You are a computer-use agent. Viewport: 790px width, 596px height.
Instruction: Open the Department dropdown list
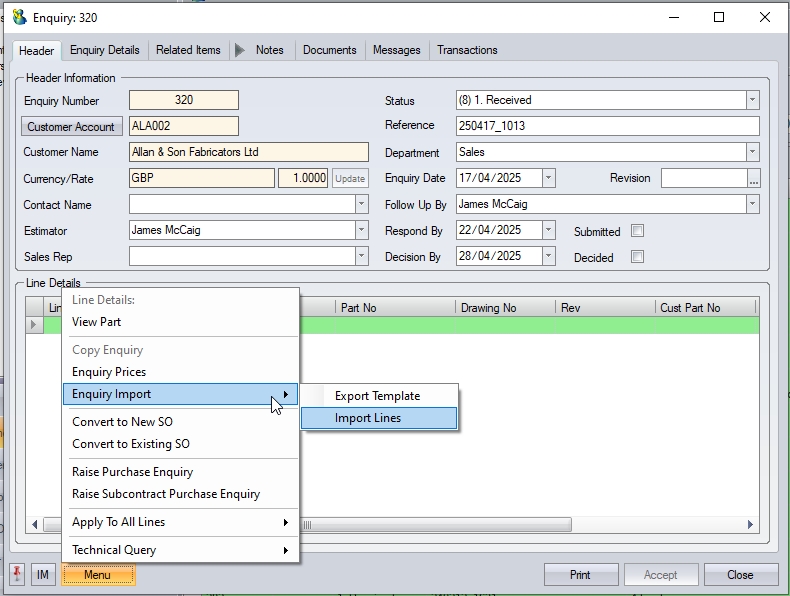(752, 152)
